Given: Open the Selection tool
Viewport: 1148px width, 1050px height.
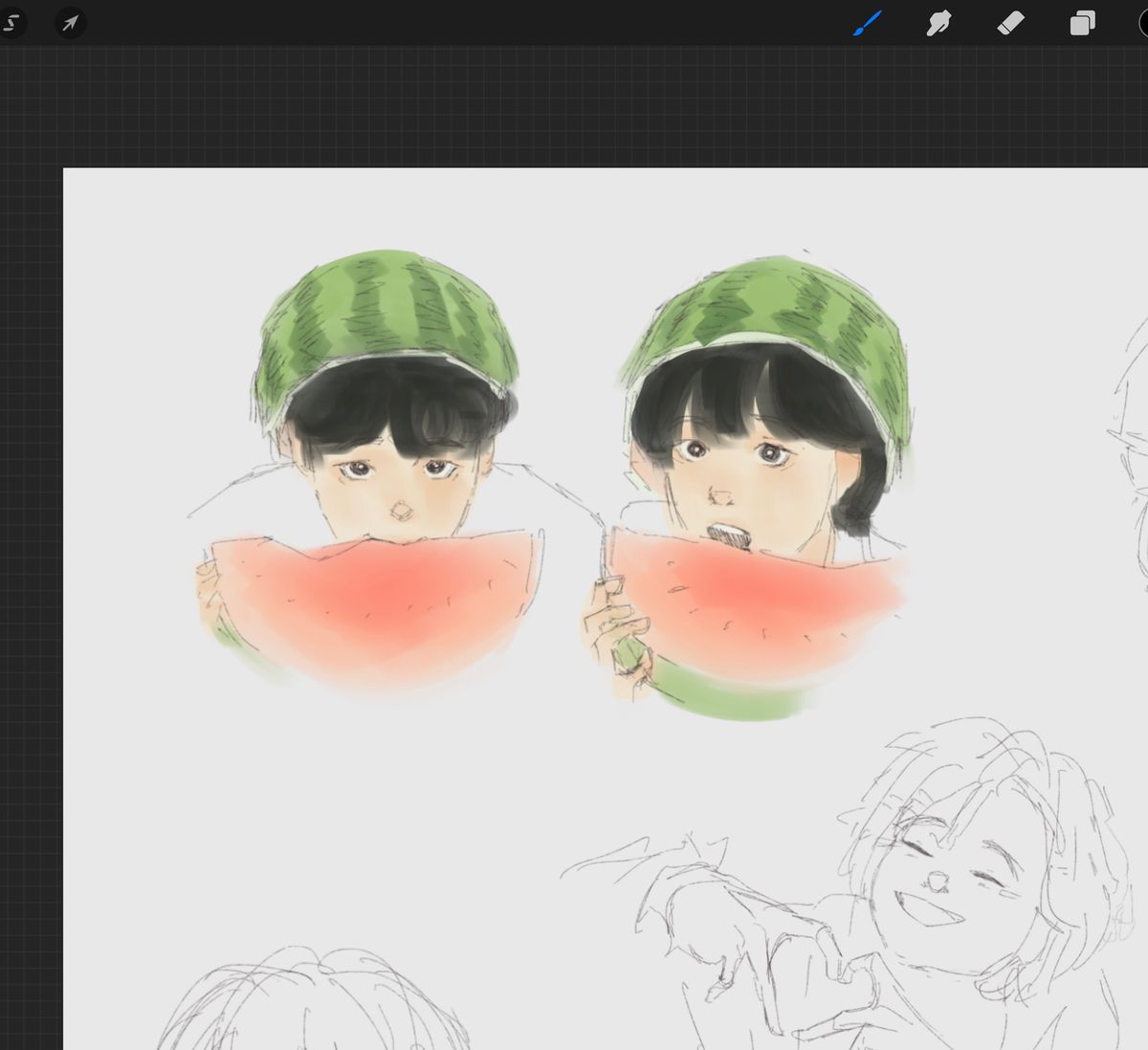Looking at the screenshot, I should (11, 22).
